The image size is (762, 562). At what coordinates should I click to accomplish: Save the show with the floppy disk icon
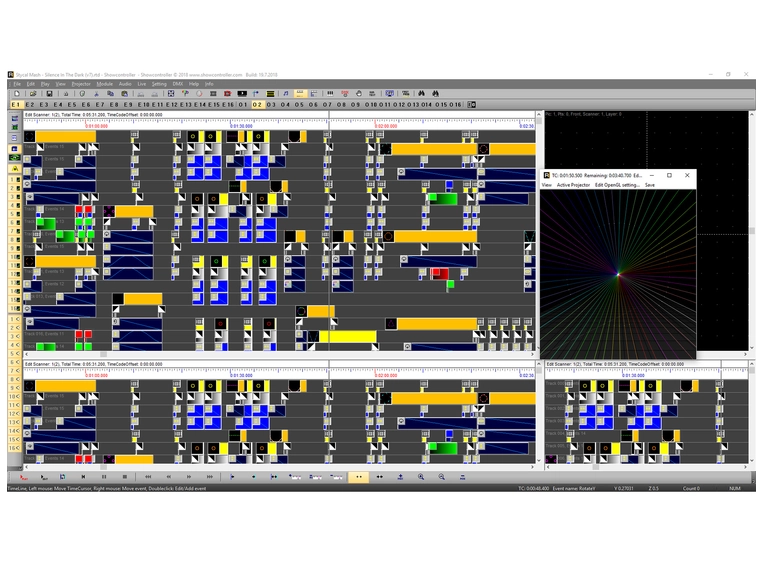coord(49,93)
